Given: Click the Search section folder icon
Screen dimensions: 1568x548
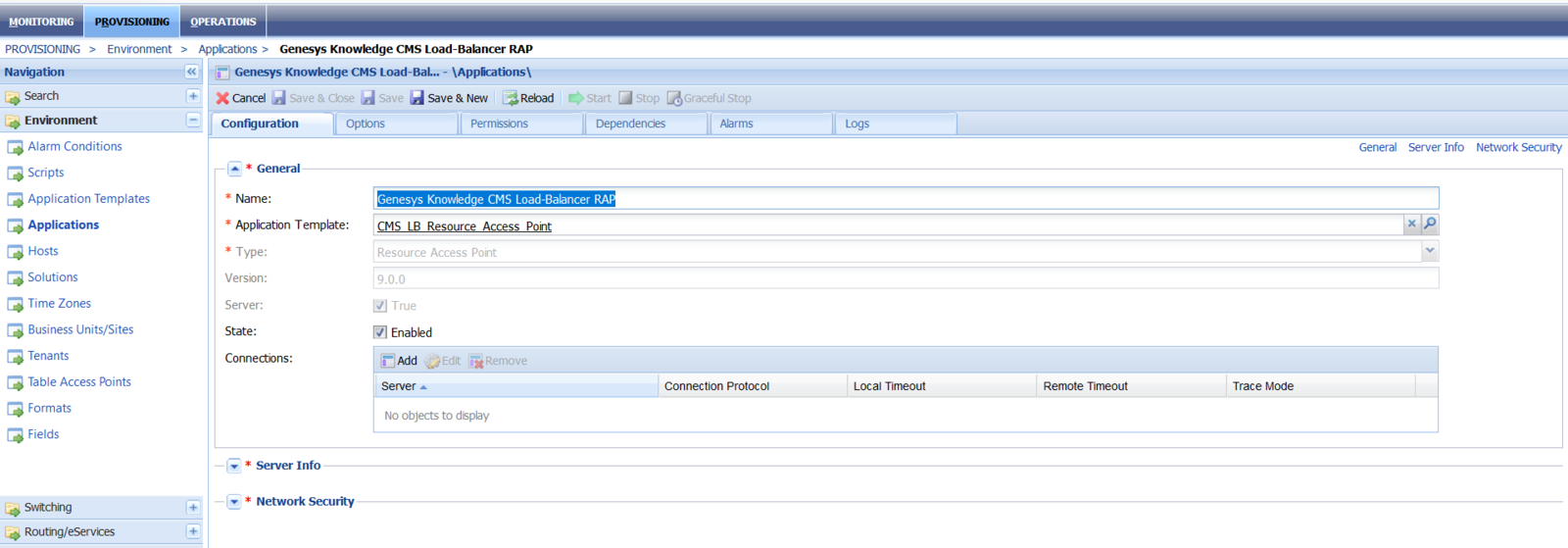Looking at the screenshot, I should [x=13, y=97].
